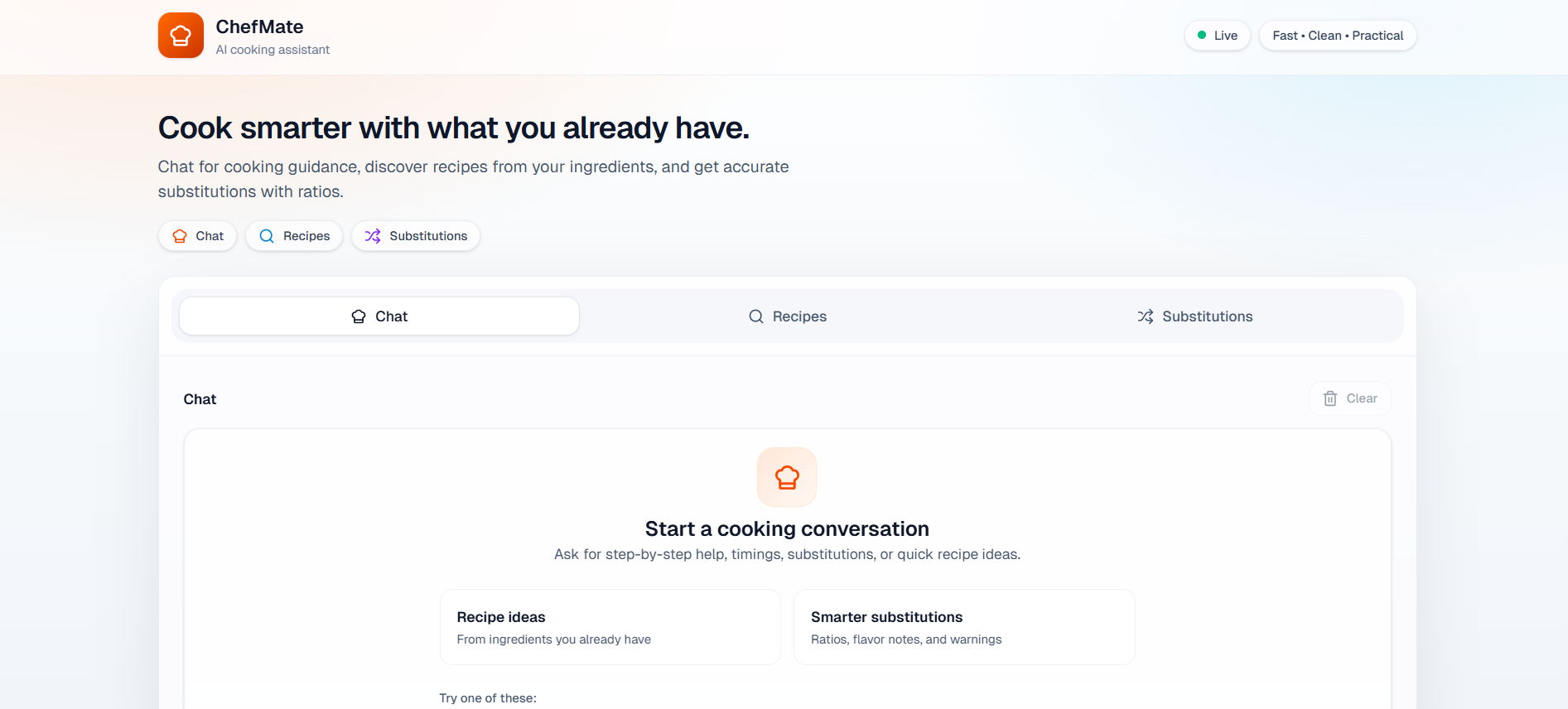Image resolution: width=1568 pixels, height=709 pixels.
Task: Open the Smarter substitutions card
Action: point(964,627)
